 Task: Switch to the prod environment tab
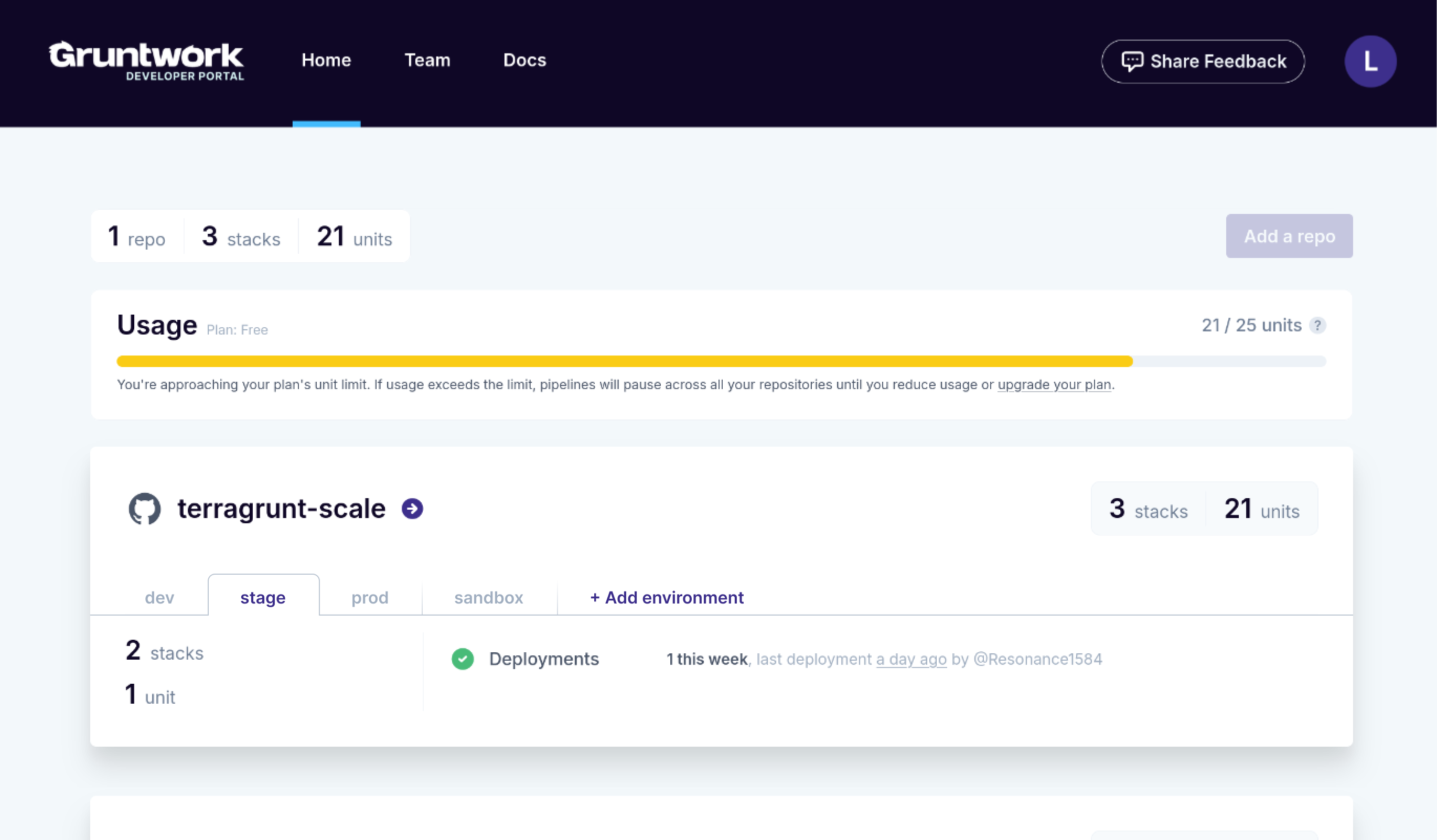(370, 597)
